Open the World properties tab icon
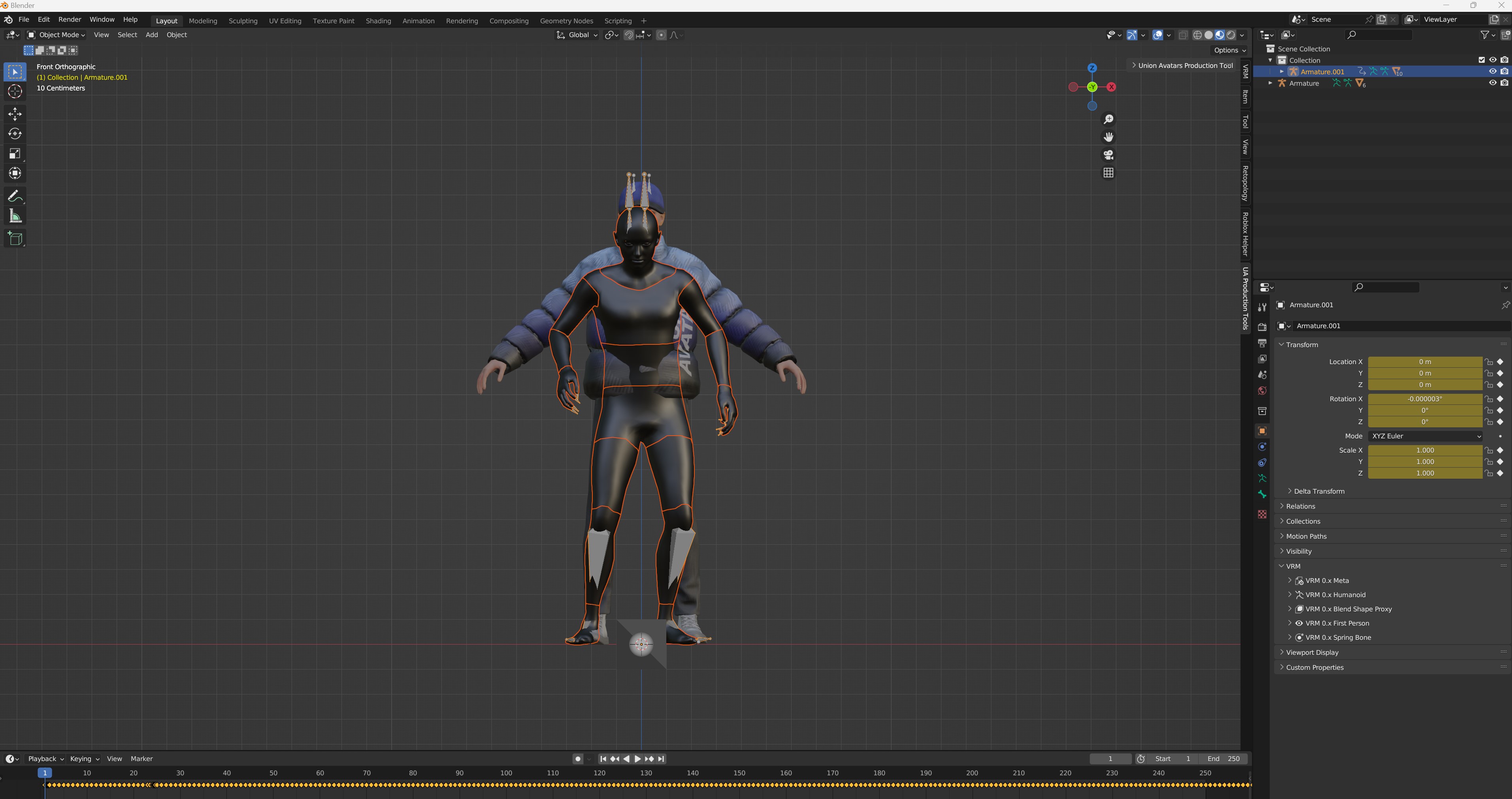 pos(1262,391)
